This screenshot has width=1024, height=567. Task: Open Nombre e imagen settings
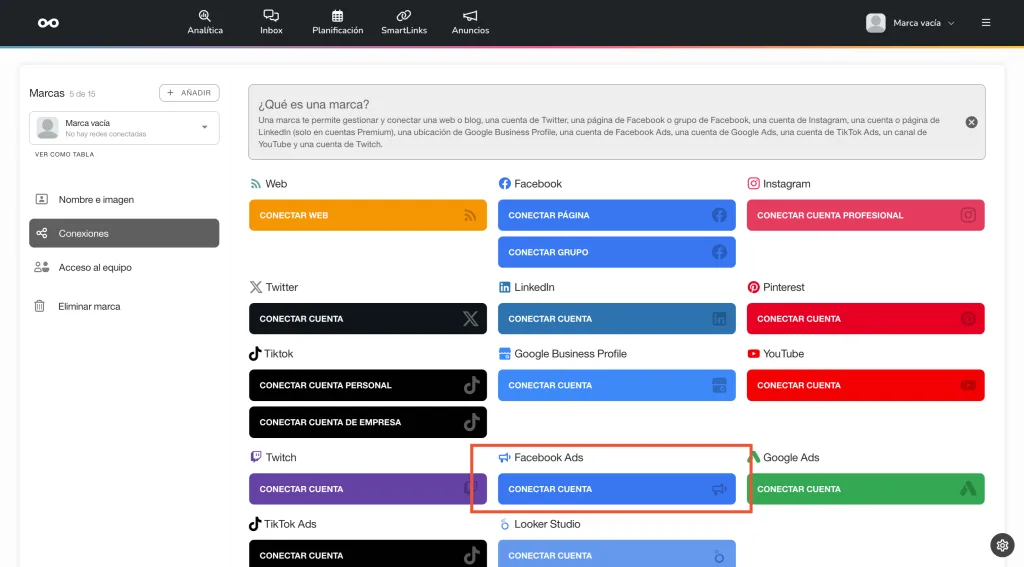(x=124, y=199)
